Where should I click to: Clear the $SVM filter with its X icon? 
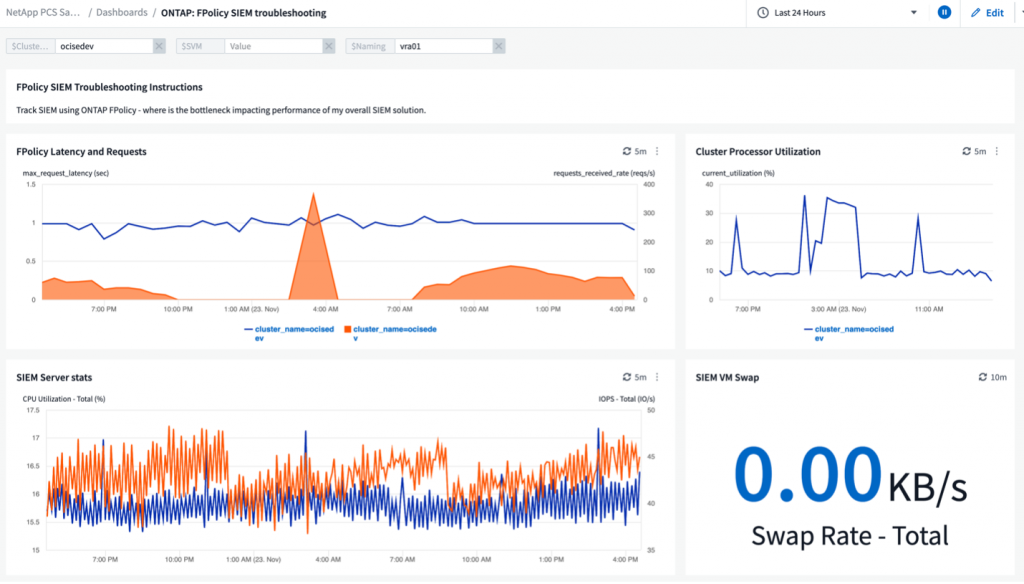[329, 46]
